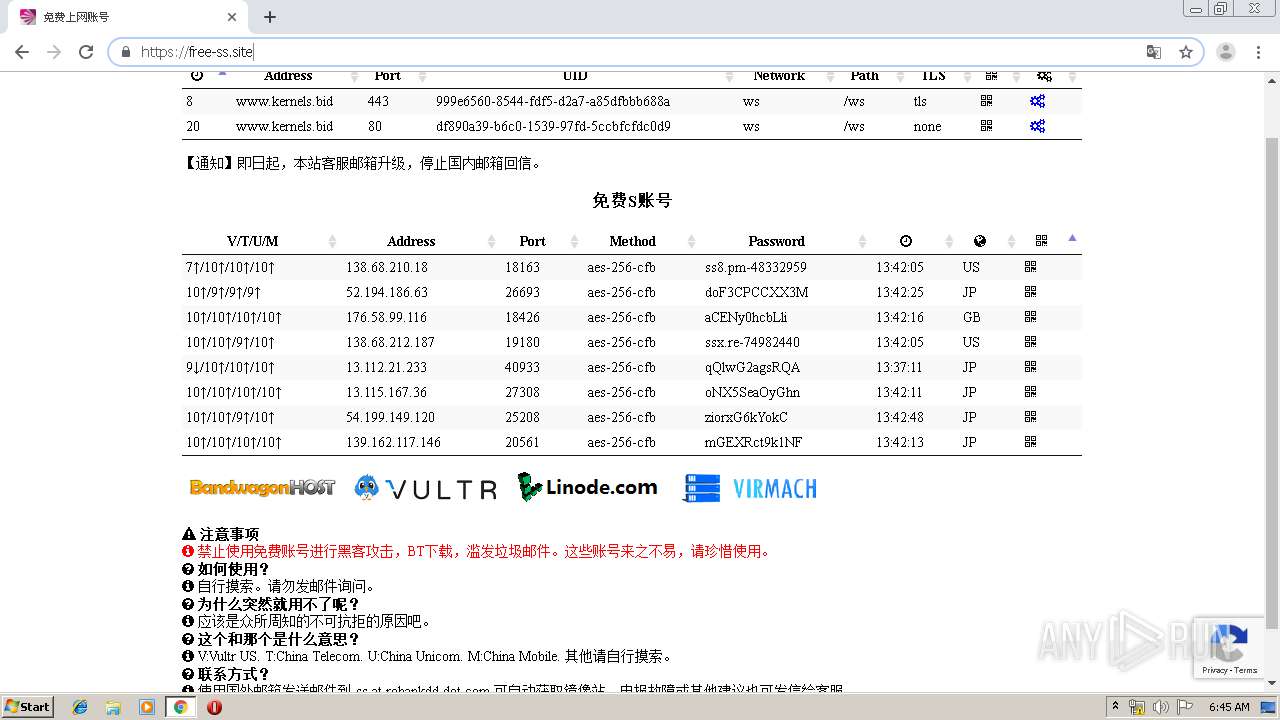The image size is (1280, 720).
Task: Sort S accounts by Address column
Action: tap(421, 241)
